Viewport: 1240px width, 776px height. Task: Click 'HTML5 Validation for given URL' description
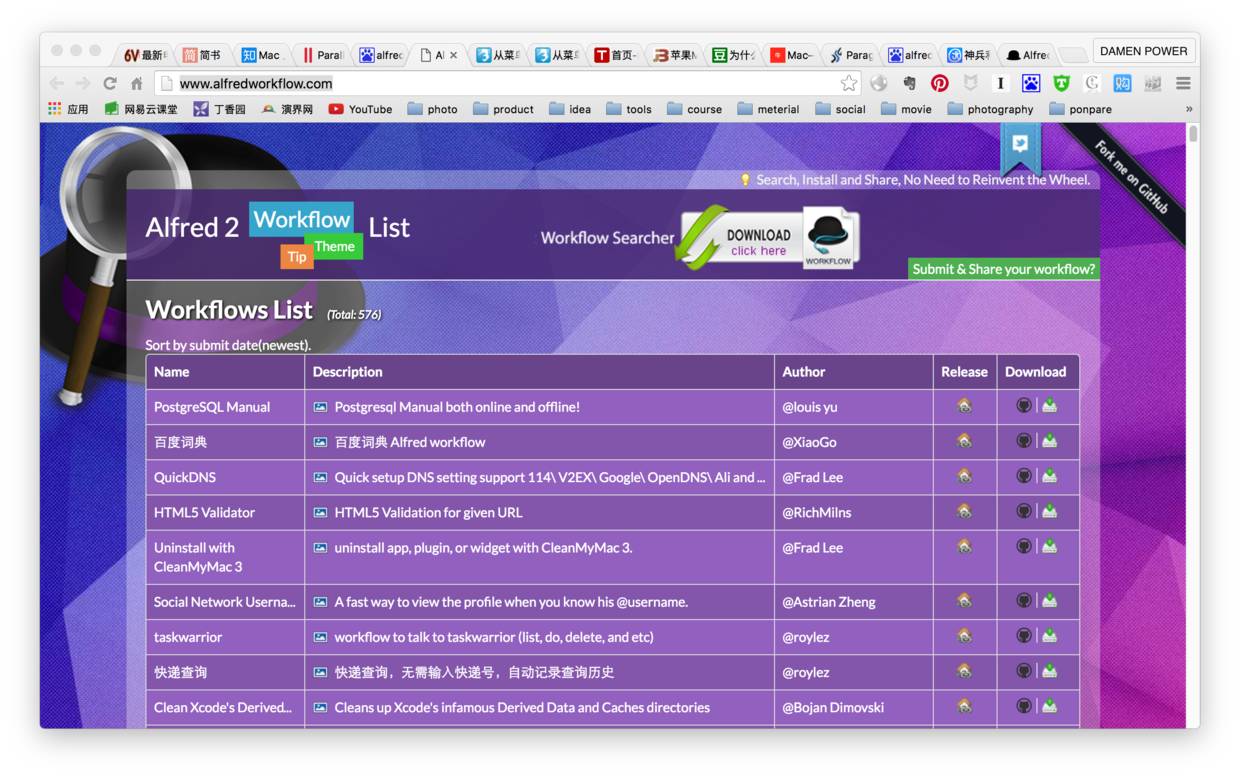click(x=428, y=512)
